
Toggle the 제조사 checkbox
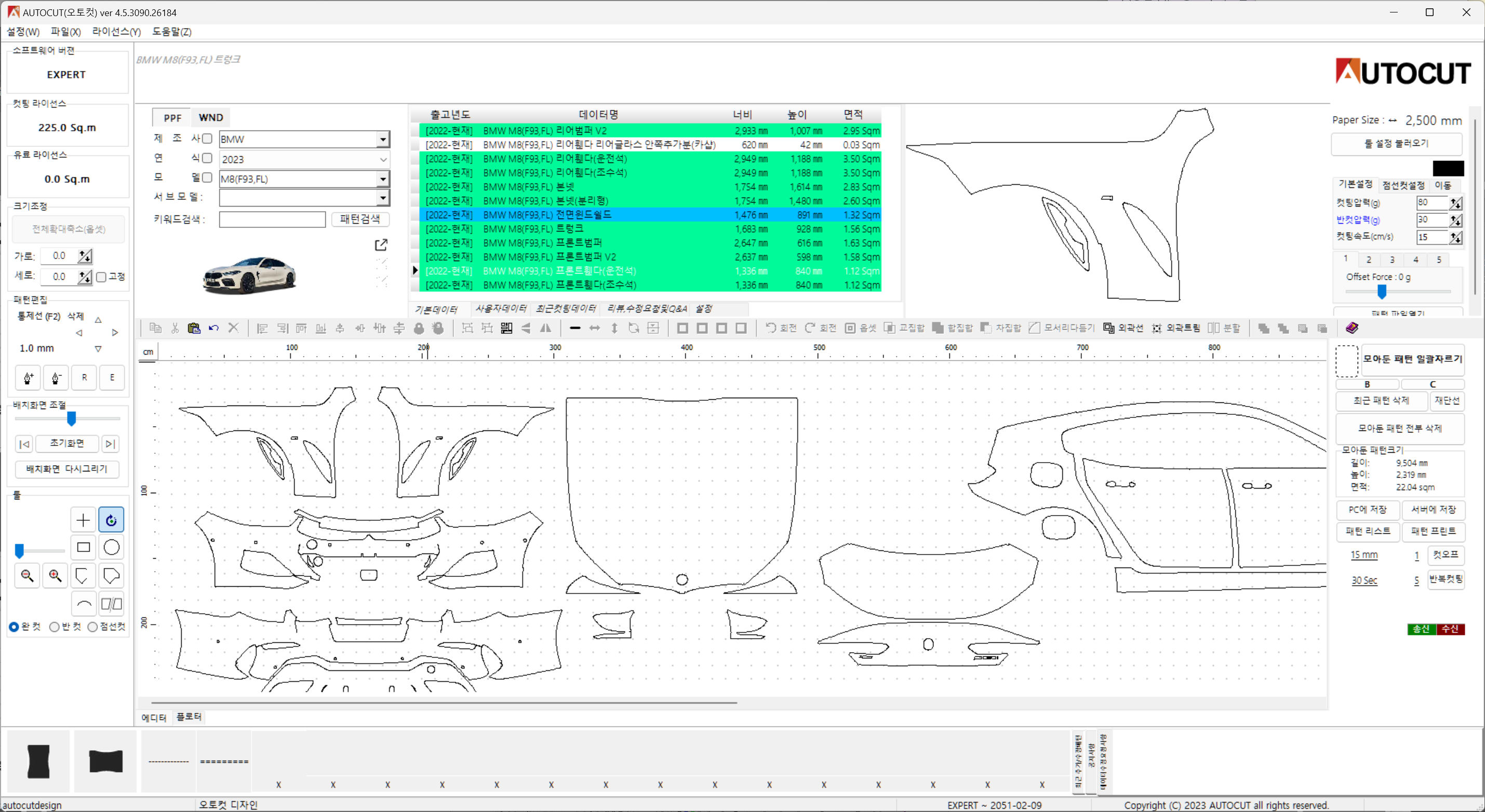[207, 138]
